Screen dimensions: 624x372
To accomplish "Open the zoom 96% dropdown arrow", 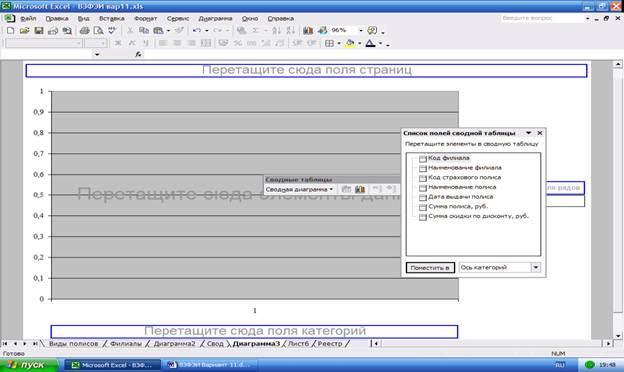I will (x=361, y=30).
